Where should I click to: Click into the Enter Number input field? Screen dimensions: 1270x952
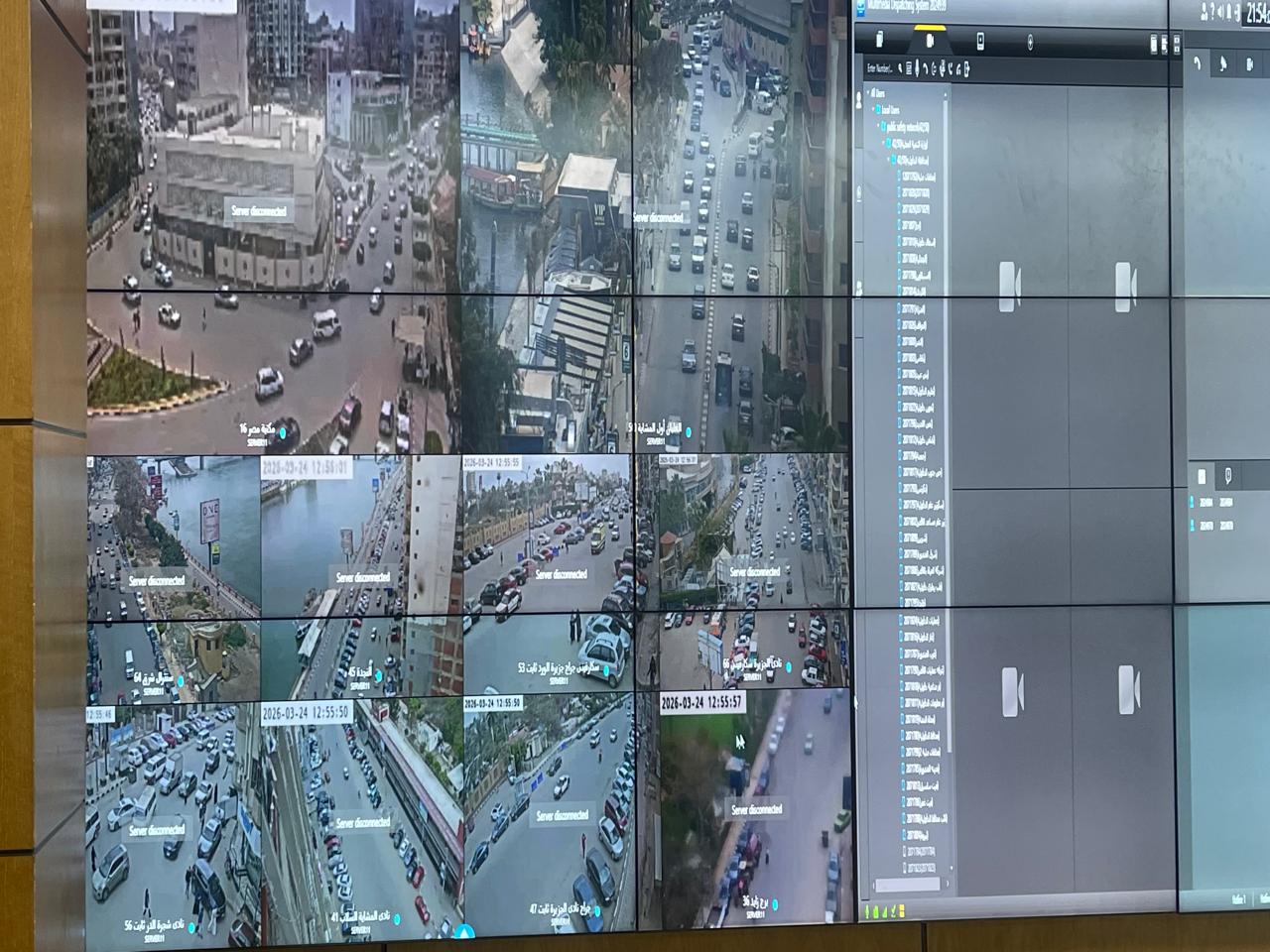[x=879, y=68]
